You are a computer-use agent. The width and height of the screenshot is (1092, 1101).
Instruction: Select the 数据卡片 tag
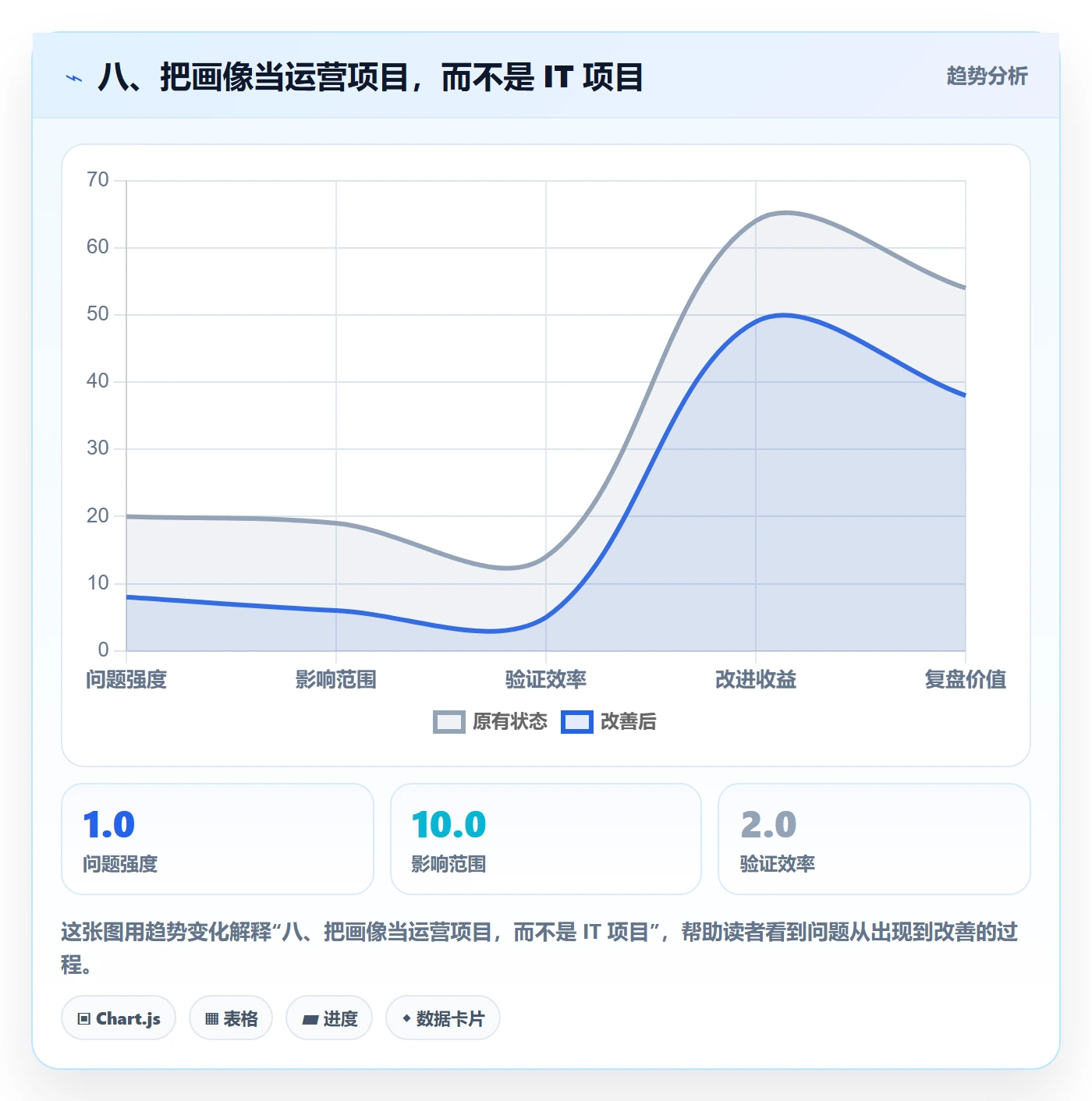[443, 1018]
